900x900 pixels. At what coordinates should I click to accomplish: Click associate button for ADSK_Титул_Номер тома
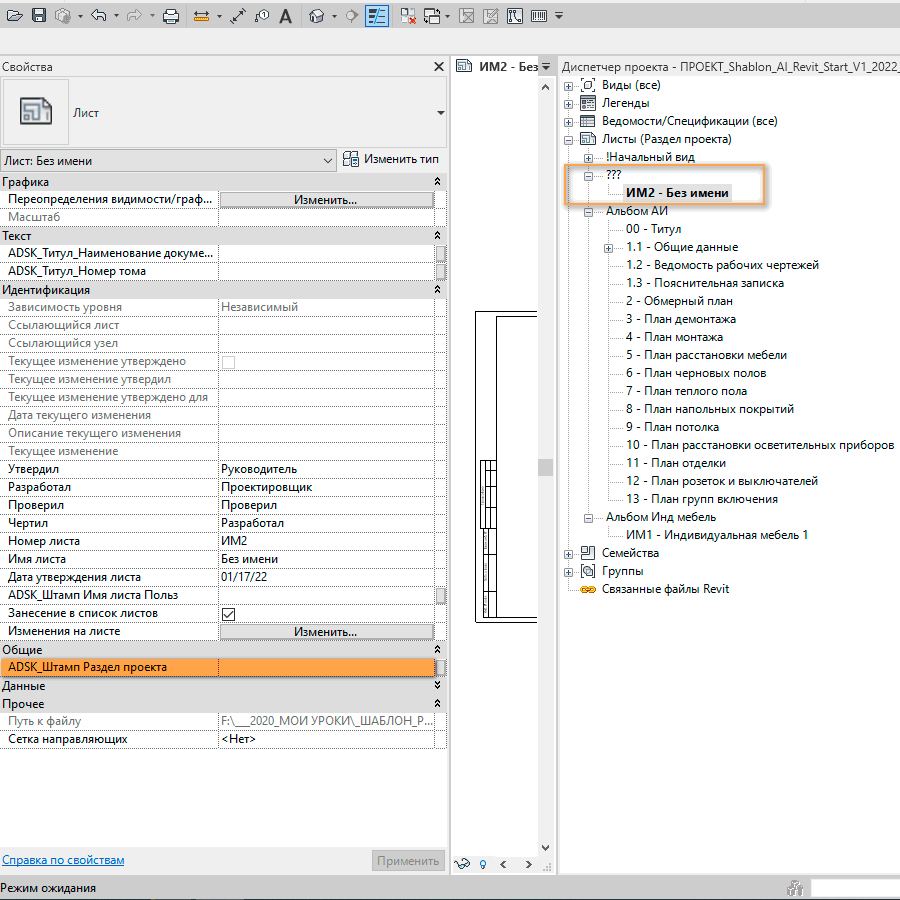(441, 271)
